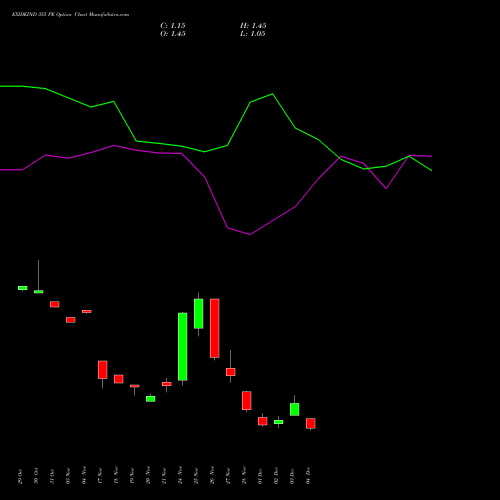
Task: Select the 26 Nov date label
Action: coord(212,476)
